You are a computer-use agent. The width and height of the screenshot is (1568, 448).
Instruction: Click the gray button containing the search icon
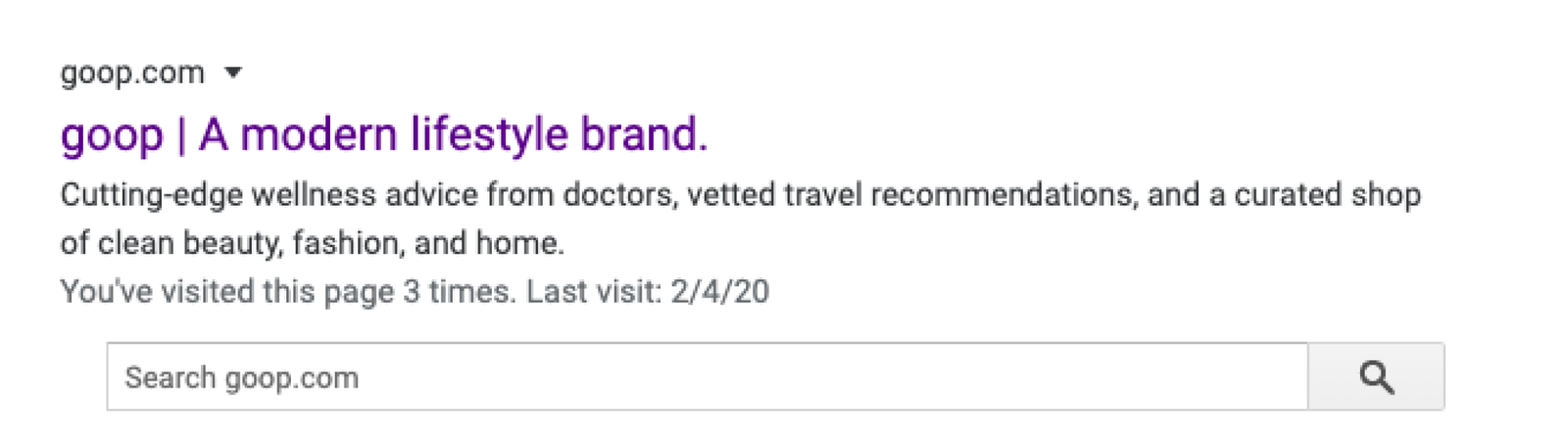[1376, 376]
